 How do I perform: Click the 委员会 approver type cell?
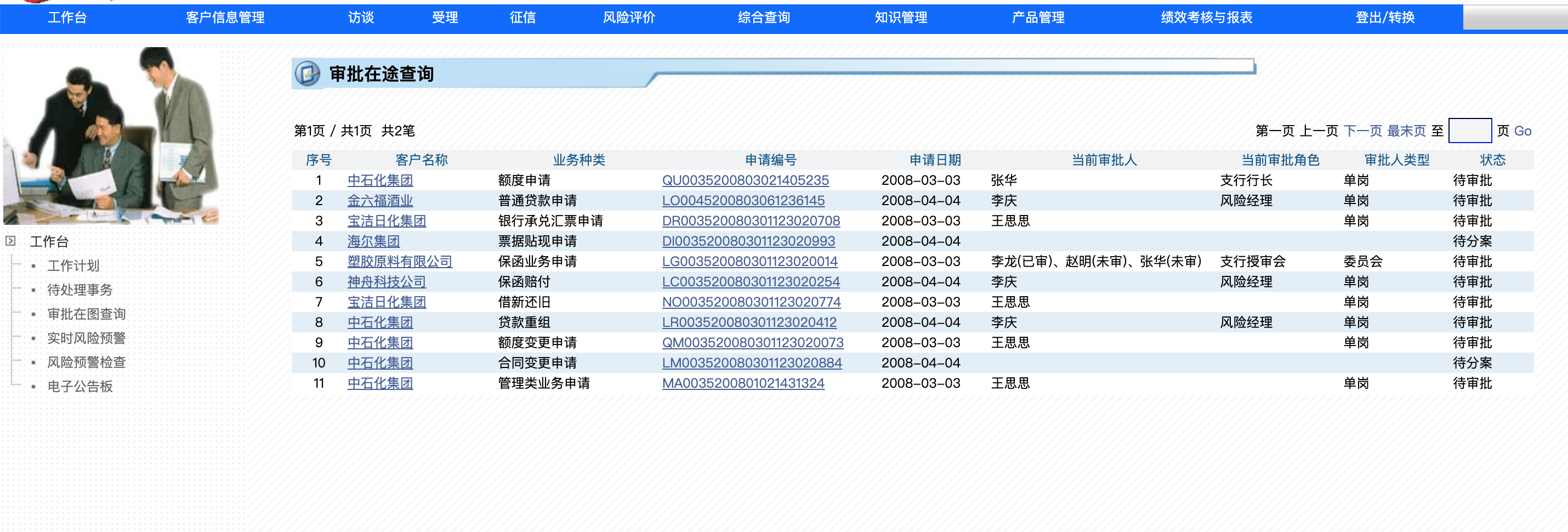click(1363, 261)
